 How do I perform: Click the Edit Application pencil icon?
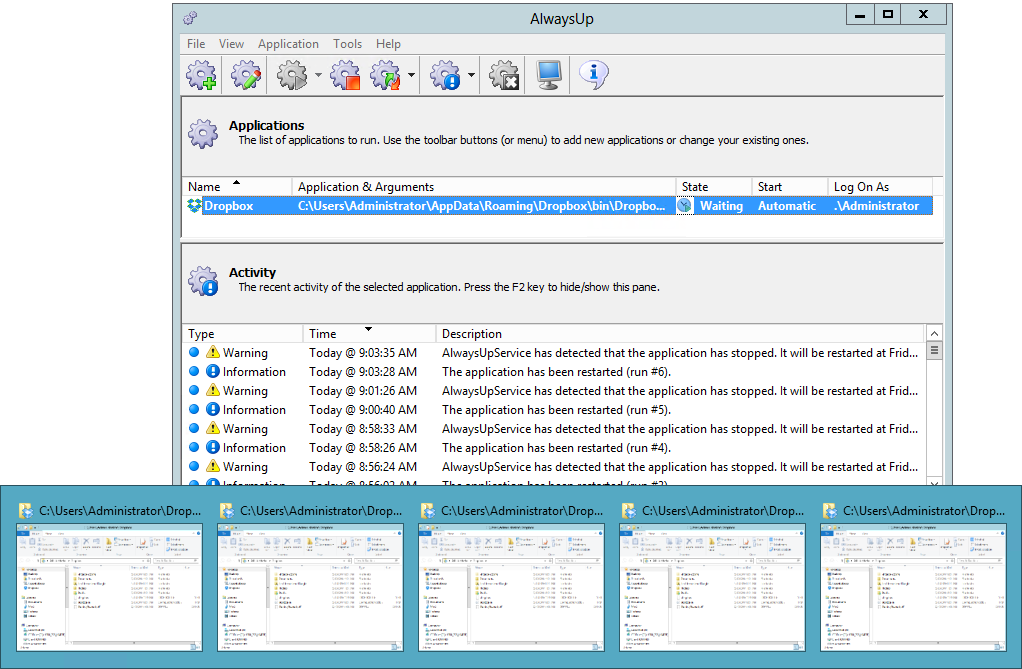click(246, 75)
